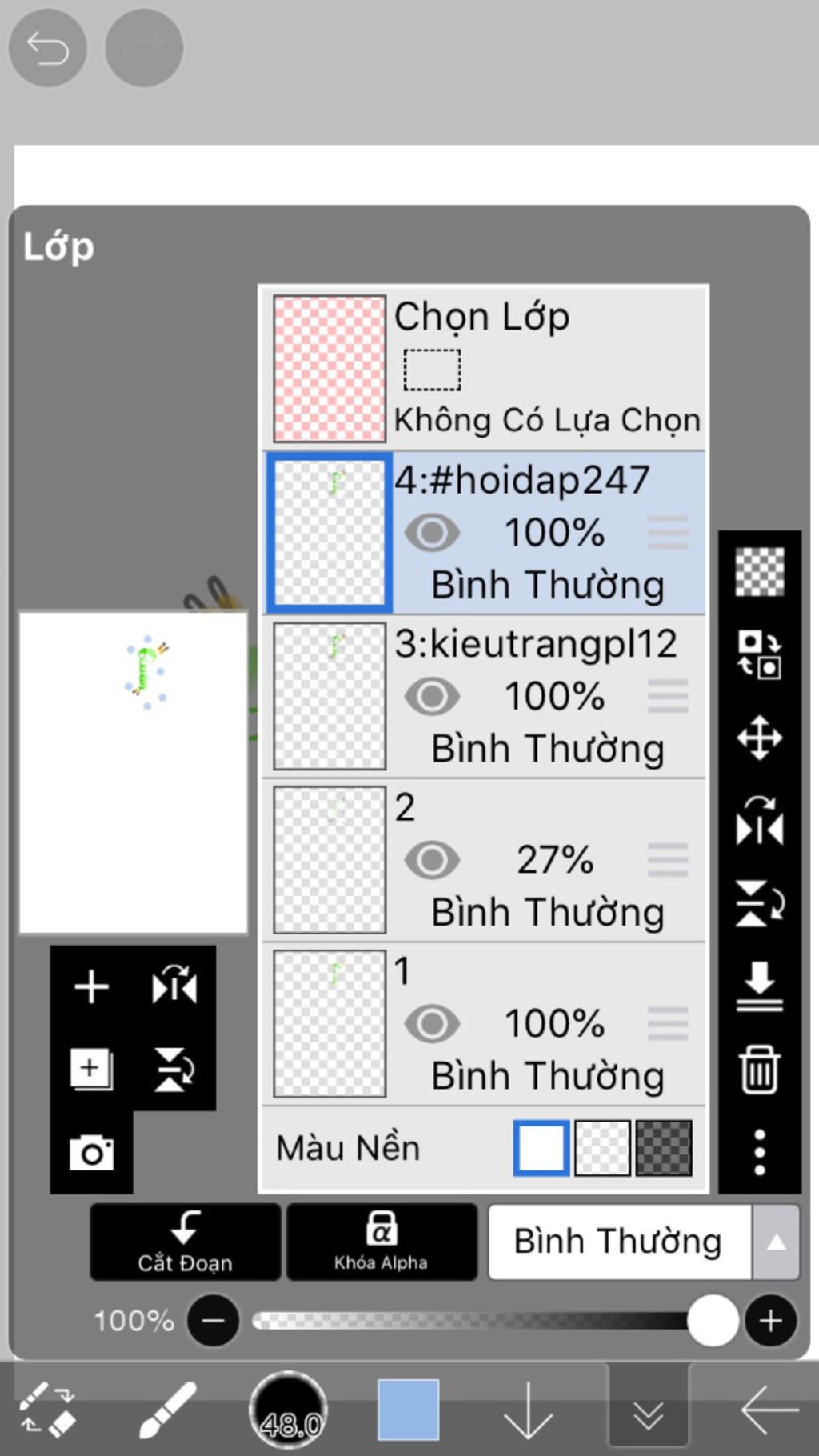Screen dimensions: 819x1456
Task: Select the brush tool in the bottom bar
Action: 166,1410
